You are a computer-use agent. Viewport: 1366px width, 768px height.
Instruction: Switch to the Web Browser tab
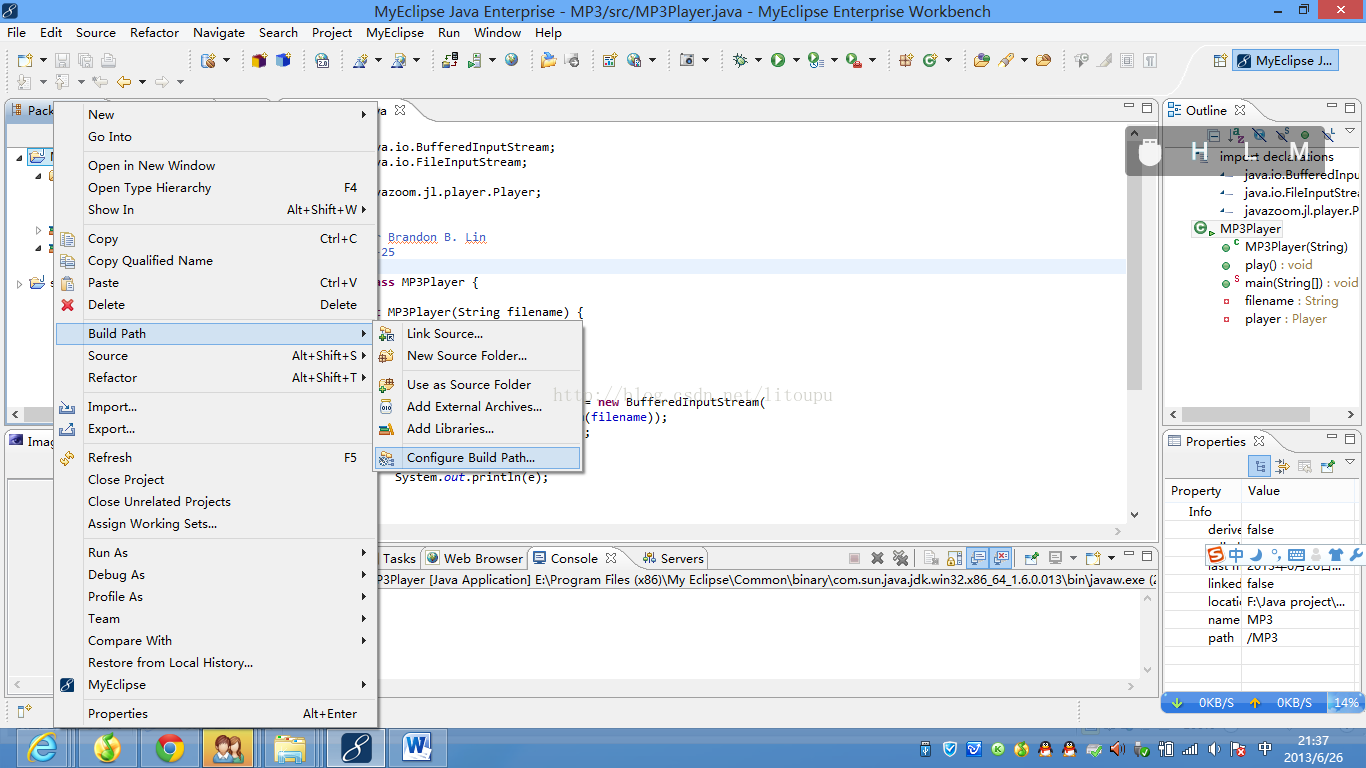(474, 558)
